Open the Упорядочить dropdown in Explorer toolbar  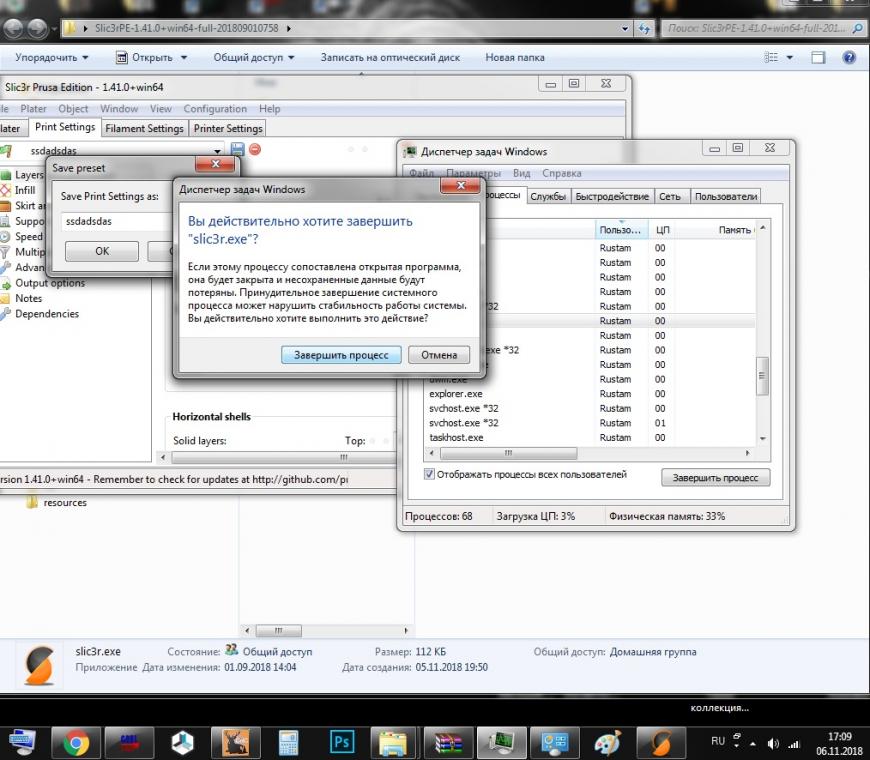coord(52,57)
